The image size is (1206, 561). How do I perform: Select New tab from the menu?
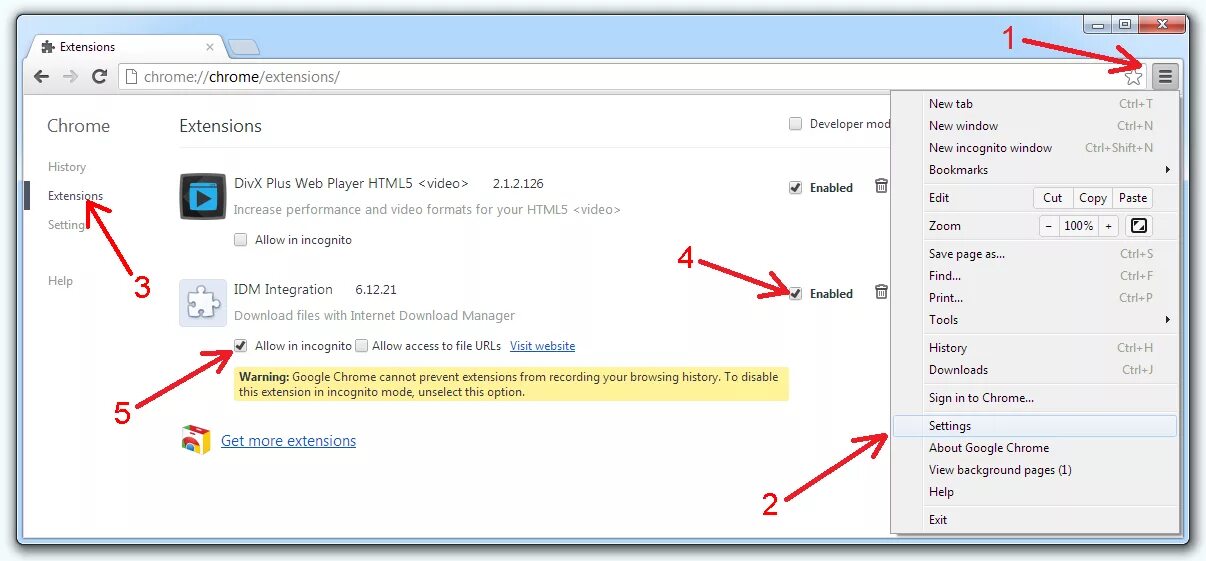point(1035,104)
